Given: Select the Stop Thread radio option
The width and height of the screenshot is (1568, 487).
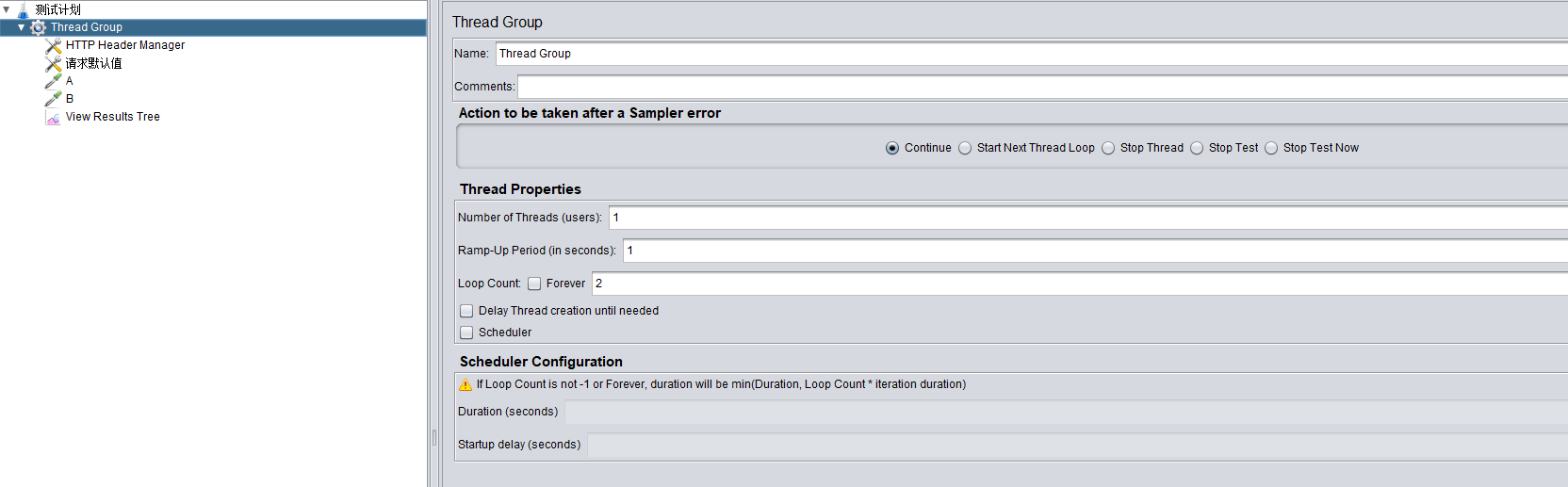Looking at the screenshot, I should [1108, 148].
